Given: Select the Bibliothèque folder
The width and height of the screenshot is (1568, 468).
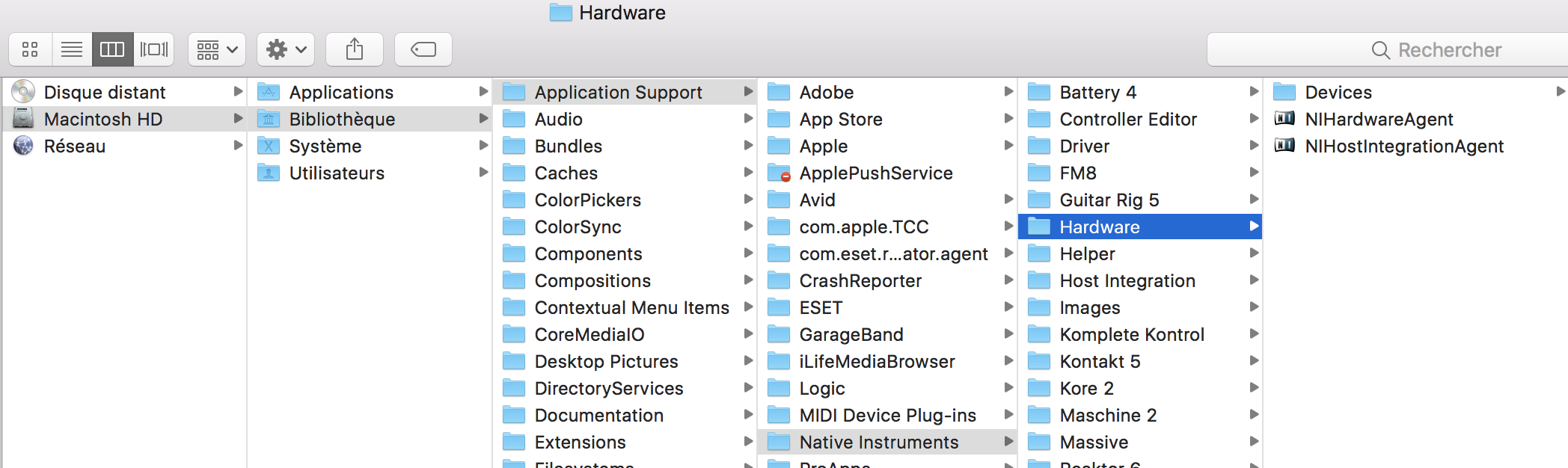Looking at the screenshot, I should [370, 119].
